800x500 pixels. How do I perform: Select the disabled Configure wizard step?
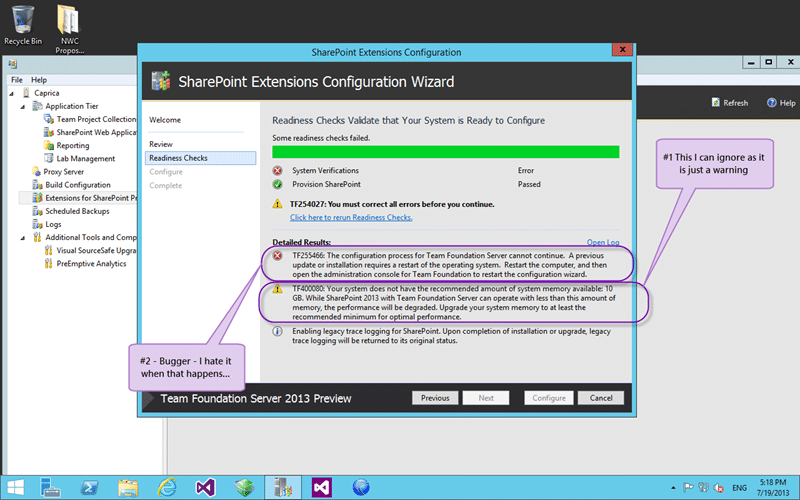(x=166, y=172)
